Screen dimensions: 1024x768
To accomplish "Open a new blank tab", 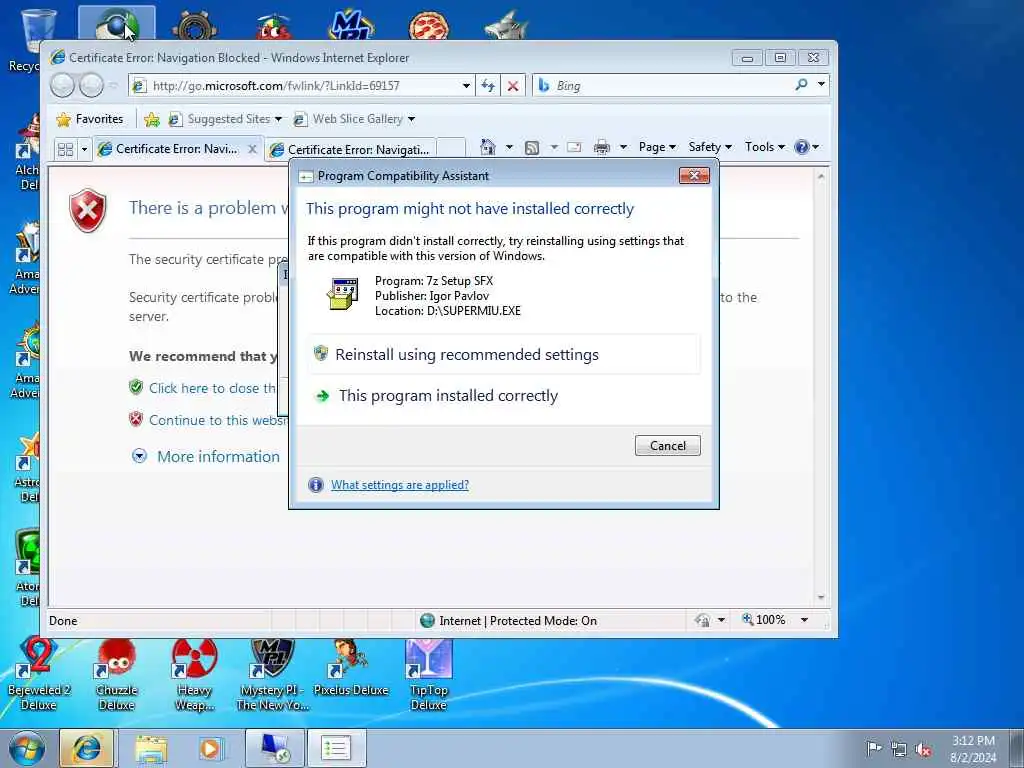I will (451, 150).
